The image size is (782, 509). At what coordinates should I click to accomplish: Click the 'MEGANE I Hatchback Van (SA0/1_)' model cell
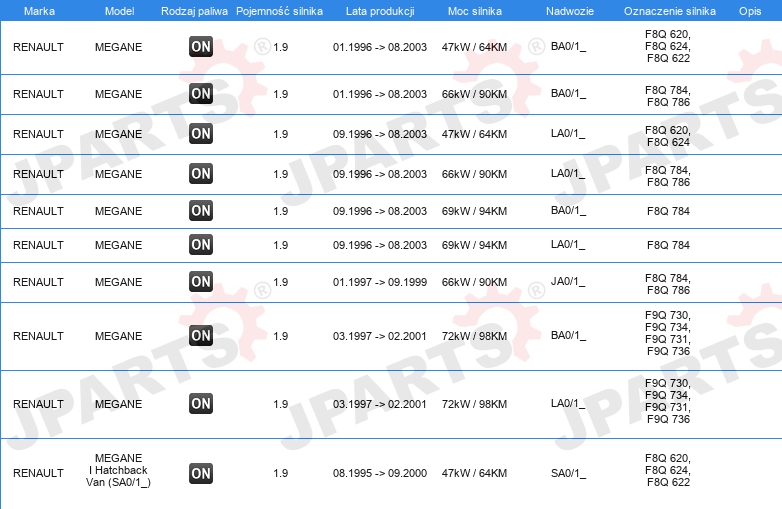pos(119,470)
